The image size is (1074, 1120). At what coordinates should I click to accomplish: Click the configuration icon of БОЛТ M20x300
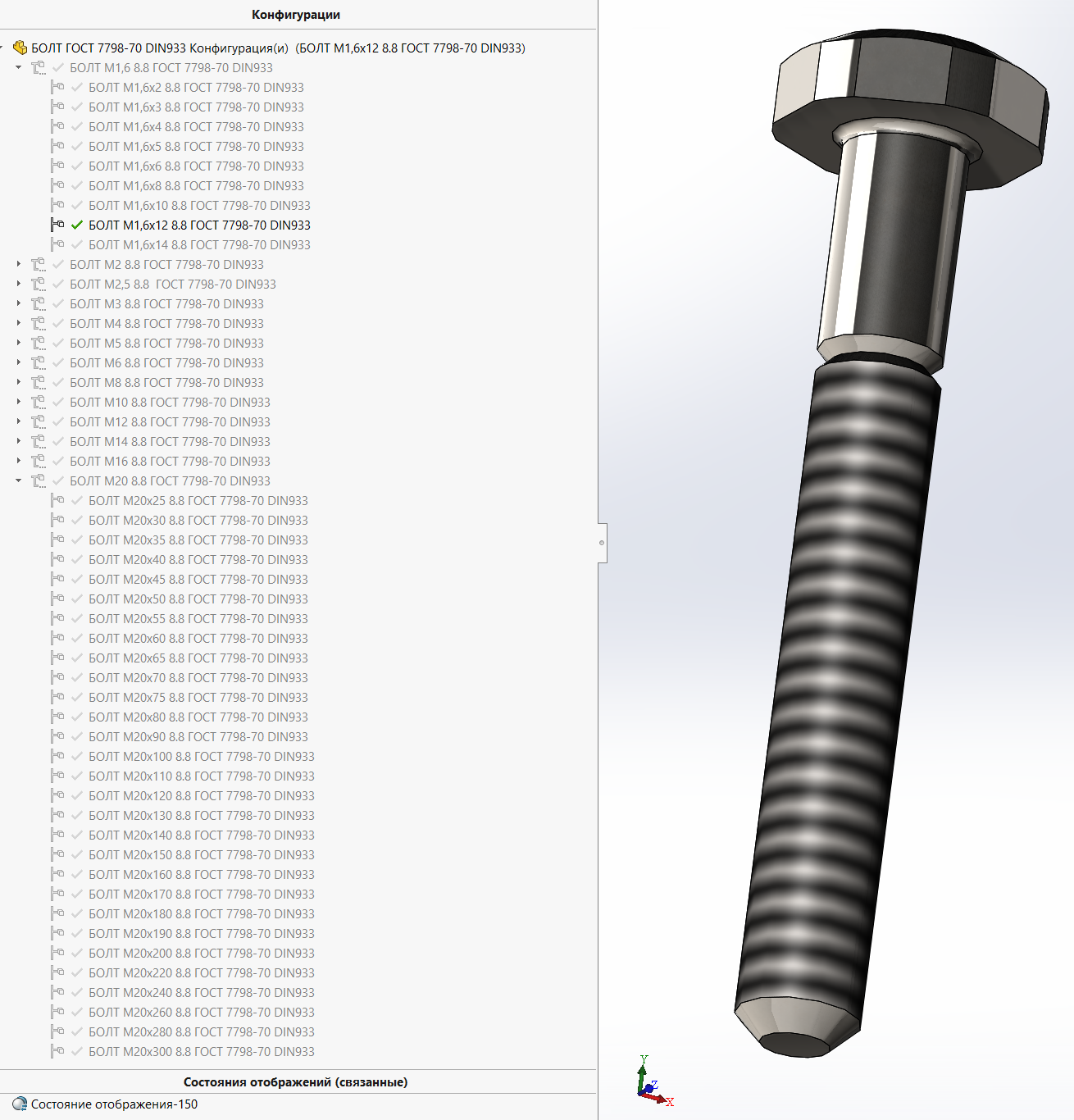tap(57, 1051)
